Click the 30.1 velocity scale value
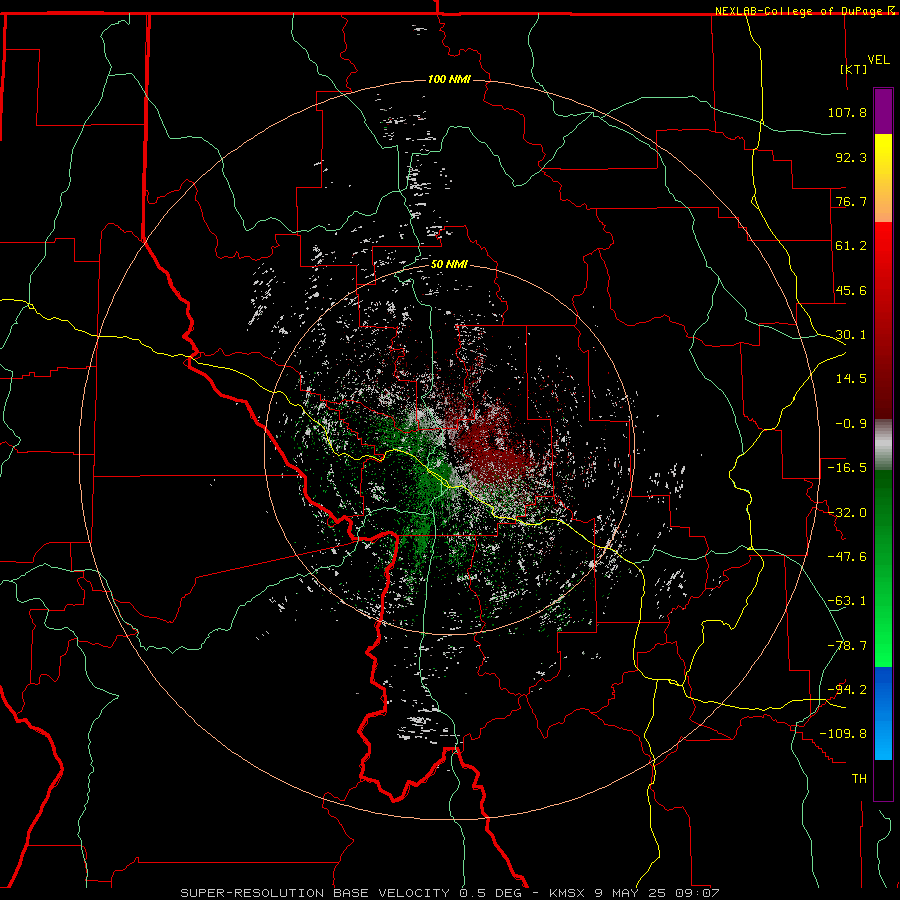This screenshot has height=900, width=900. 851,334
